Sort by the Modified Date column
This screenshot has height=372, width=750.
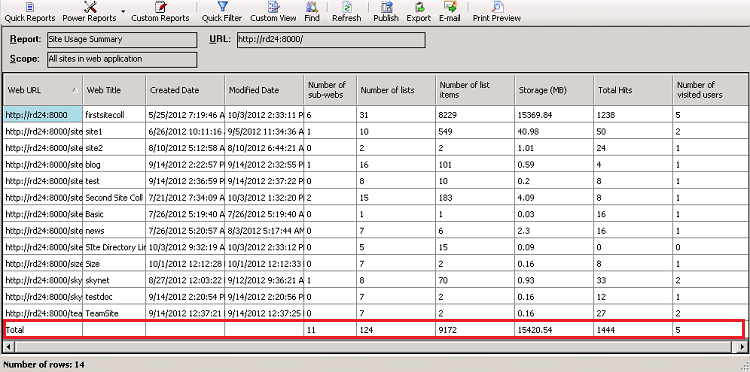click(264, 90)
